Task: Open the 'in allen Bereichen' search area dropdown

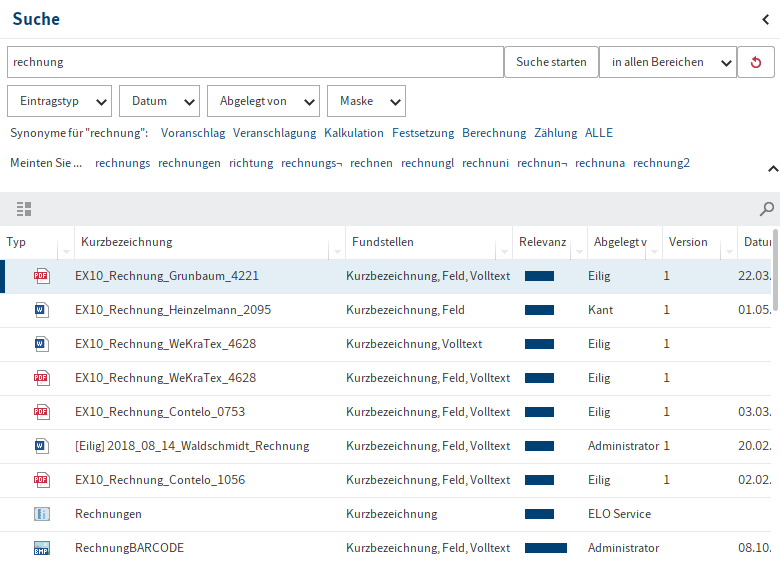Action: pos(668,62)
